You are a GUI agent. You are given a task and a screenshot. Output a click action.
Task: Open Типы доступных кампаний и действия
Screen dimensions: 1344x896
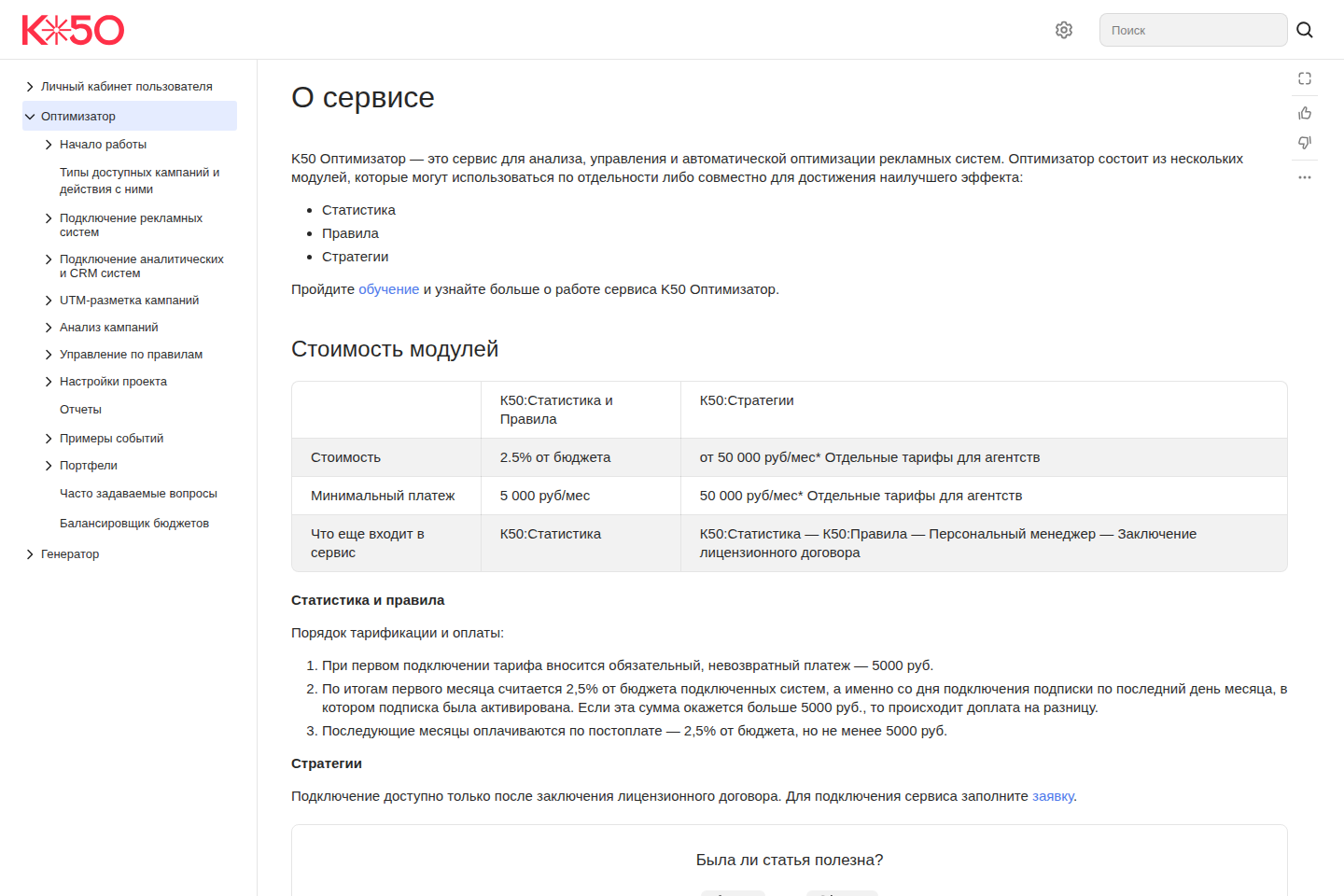(x=140, y=181)
